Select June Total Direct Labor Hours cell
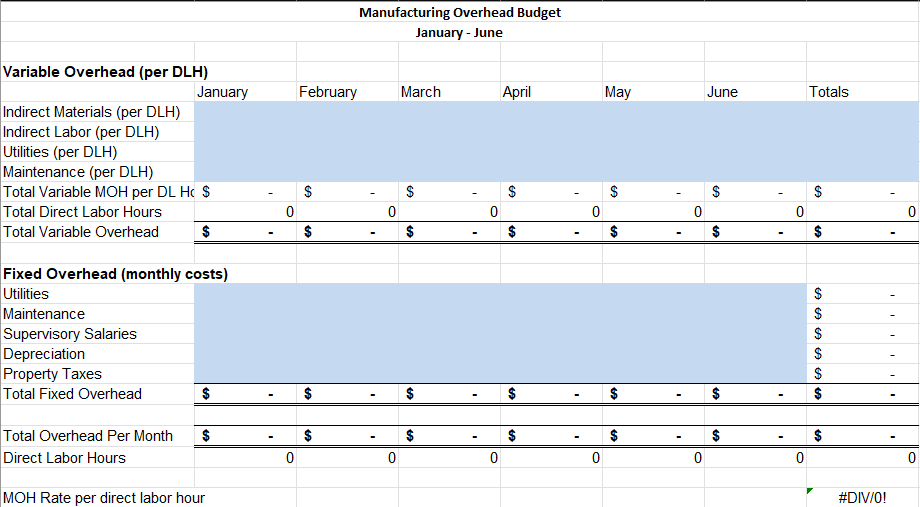 [756, 212]
